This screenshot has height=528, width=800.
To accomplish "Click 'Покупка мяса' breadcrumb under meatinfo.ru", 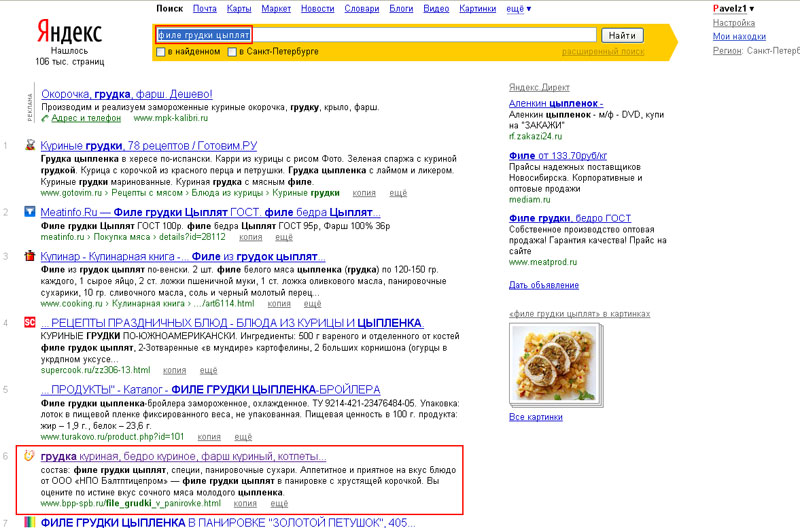I will tap(122, 237).
